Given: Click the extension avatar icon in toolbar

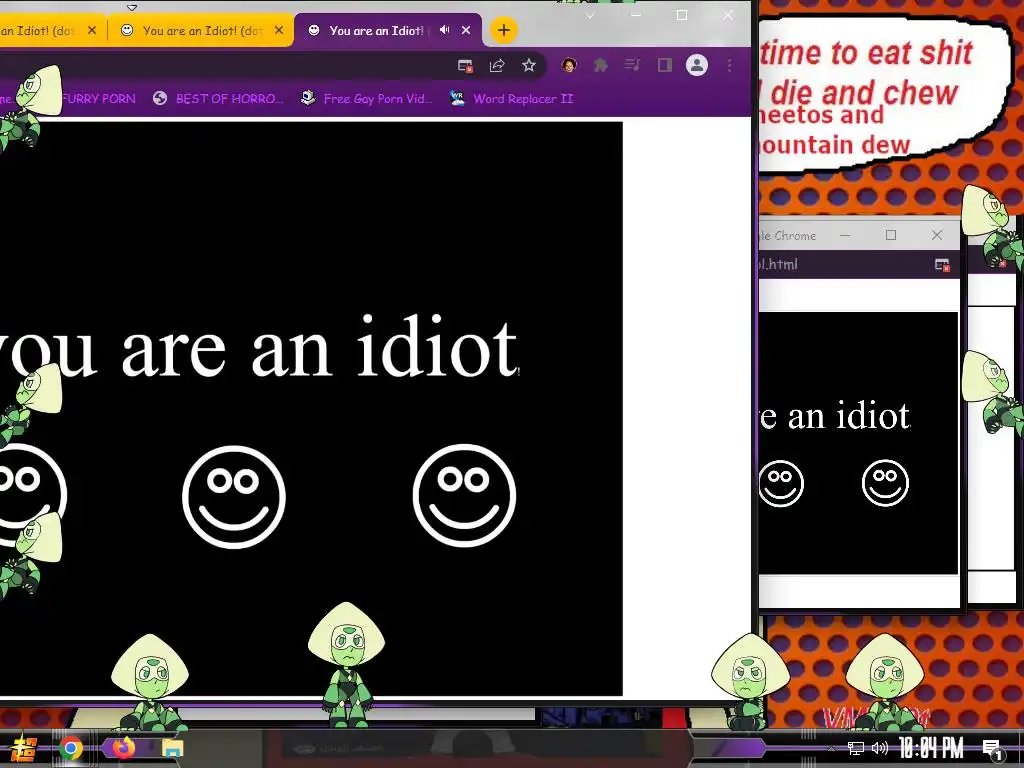Looking at the screenshot, I should click(569, 65).
